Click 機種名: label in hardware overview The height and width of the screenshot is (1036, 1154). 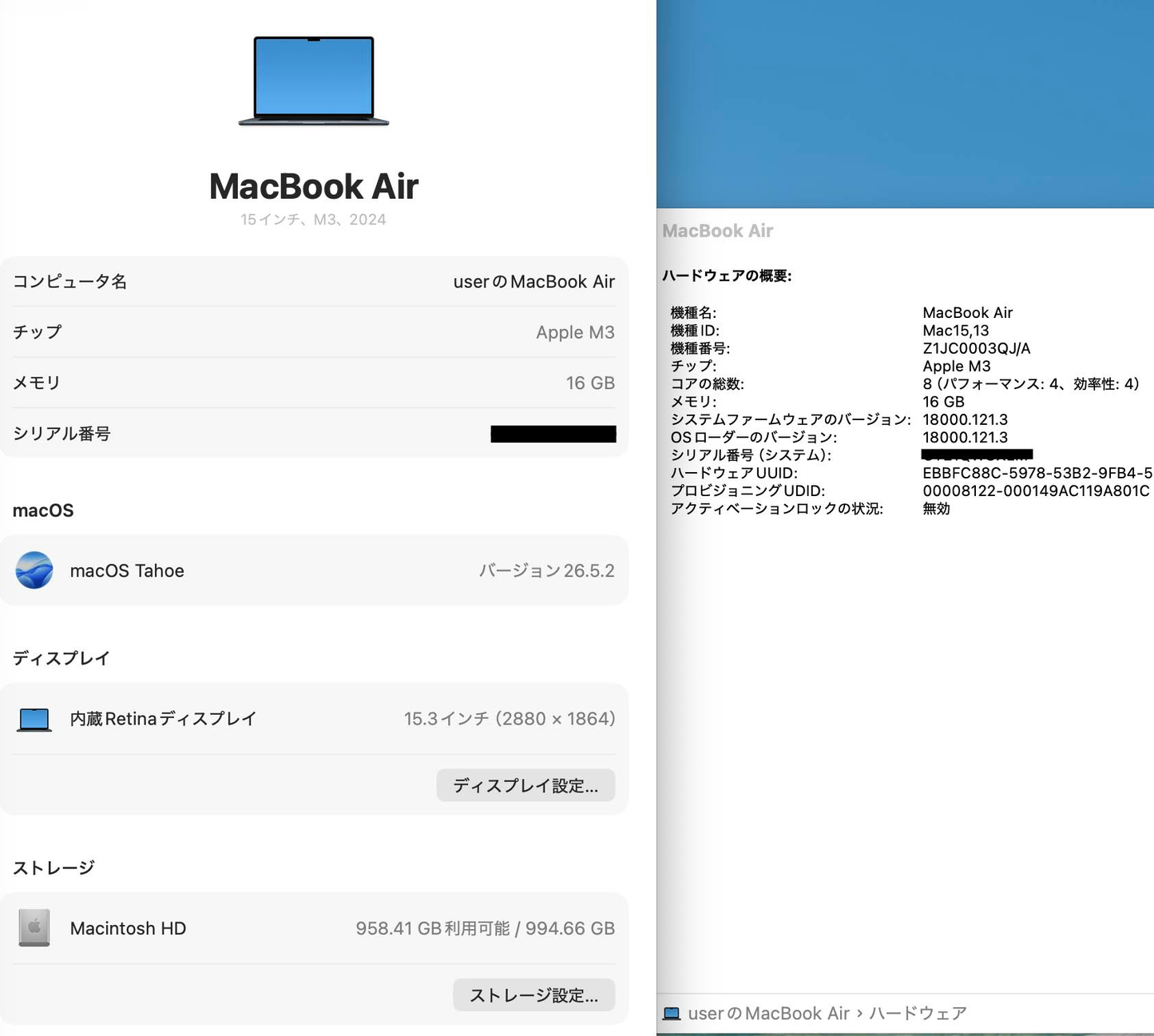coord(694,313)
